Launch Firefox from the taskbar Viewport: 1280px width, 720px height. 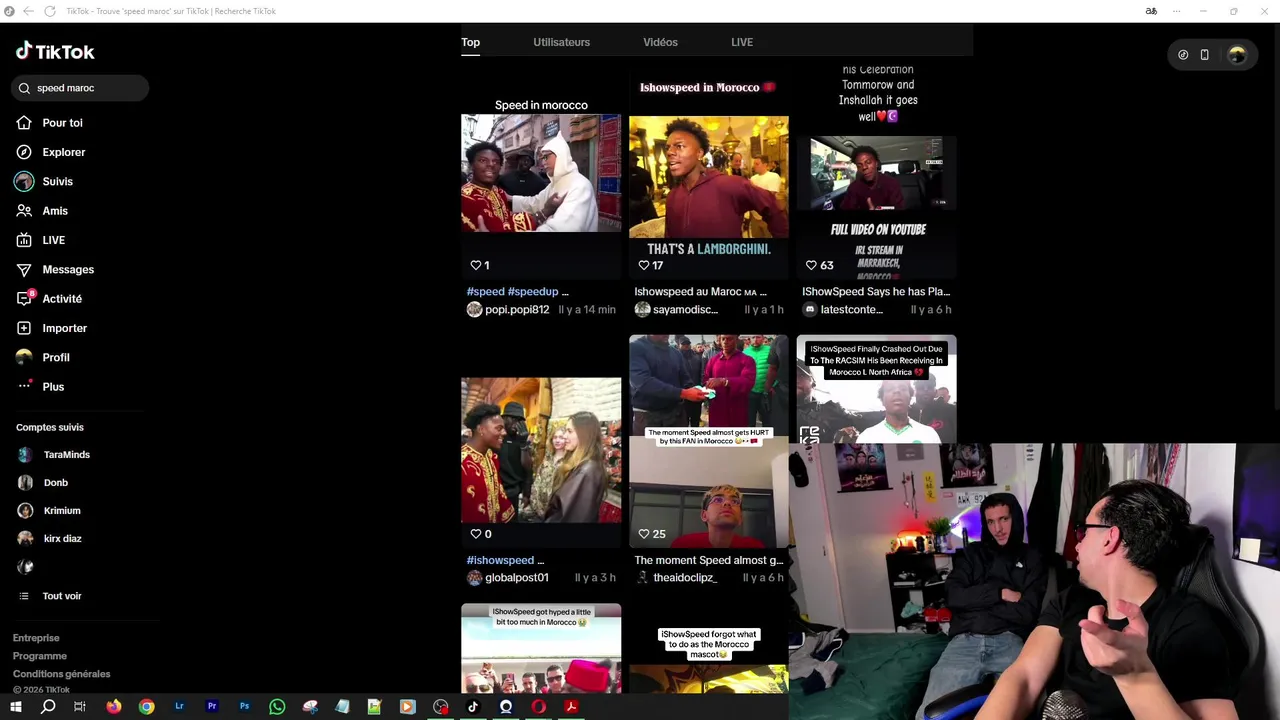tap(114, 707)
